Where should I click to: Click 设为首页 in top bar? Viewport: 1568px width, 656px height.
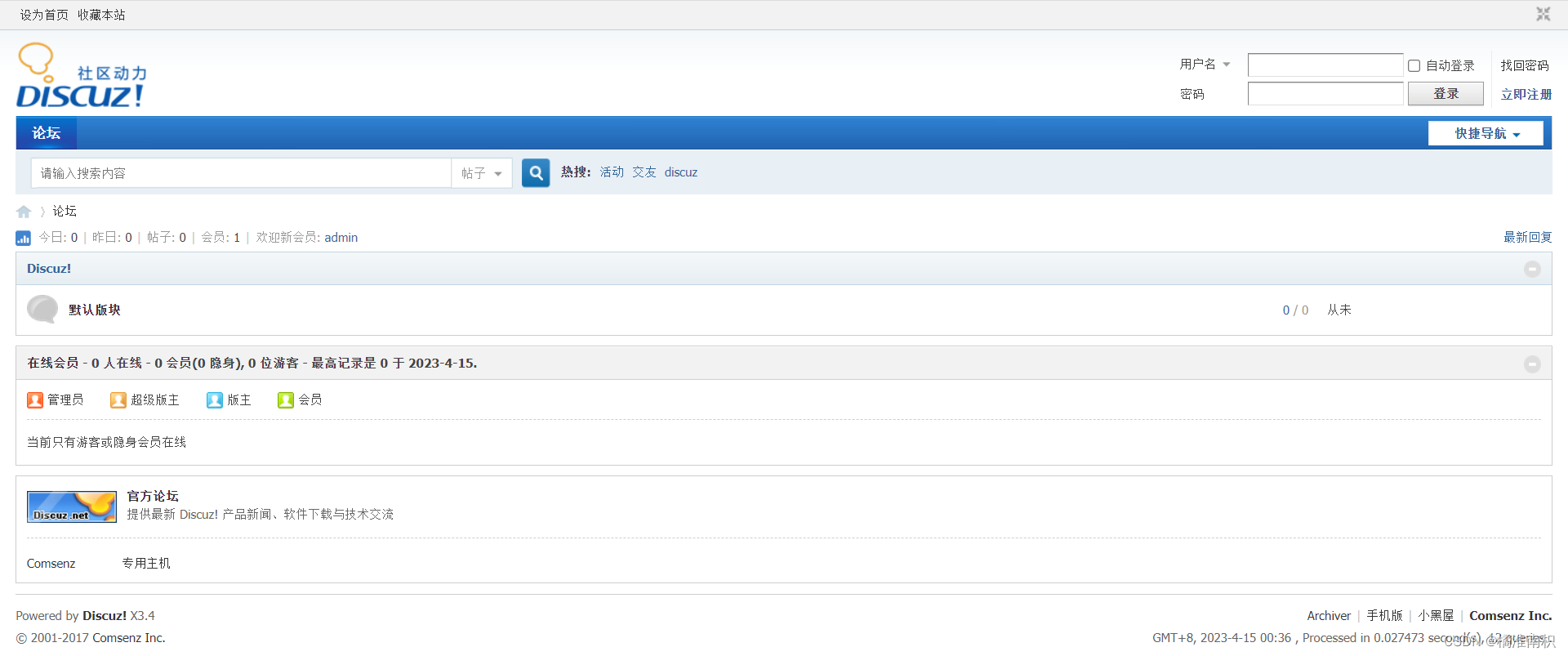[44, 15]
